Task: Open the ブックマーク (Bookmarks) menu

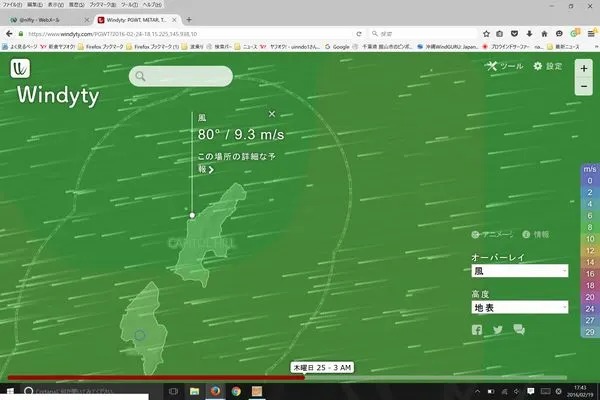Action: click(x=103, y=5)
